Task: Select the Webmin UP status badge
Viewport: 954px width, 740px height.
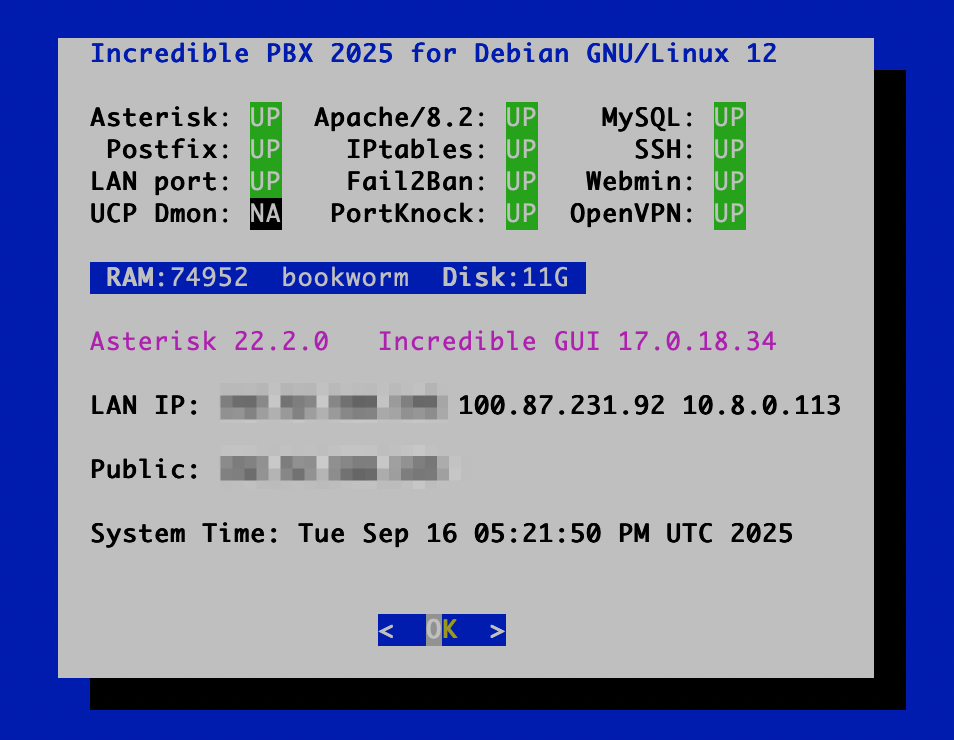Action: [x=729, y=181]
